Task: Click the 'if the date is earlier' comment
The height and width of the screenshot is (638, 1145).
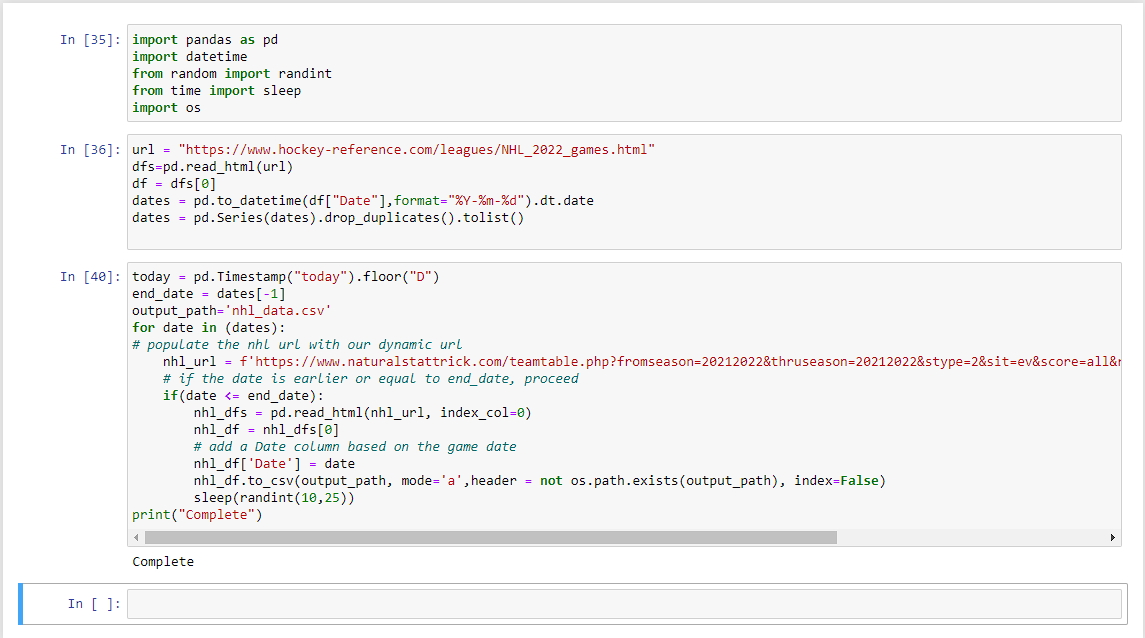Action: pyautogui.click(x=371, y=378)
